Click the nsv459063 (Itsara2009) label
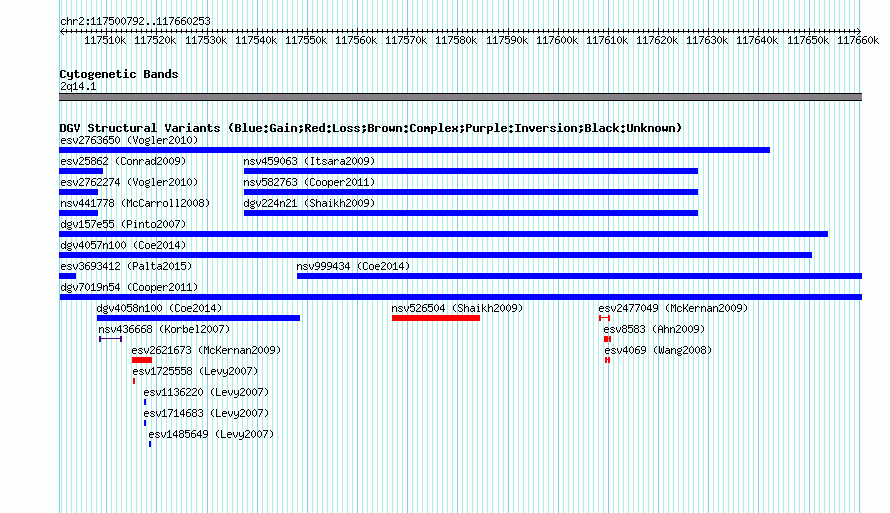This screenshot has width=890, height=513. point(309,161)
